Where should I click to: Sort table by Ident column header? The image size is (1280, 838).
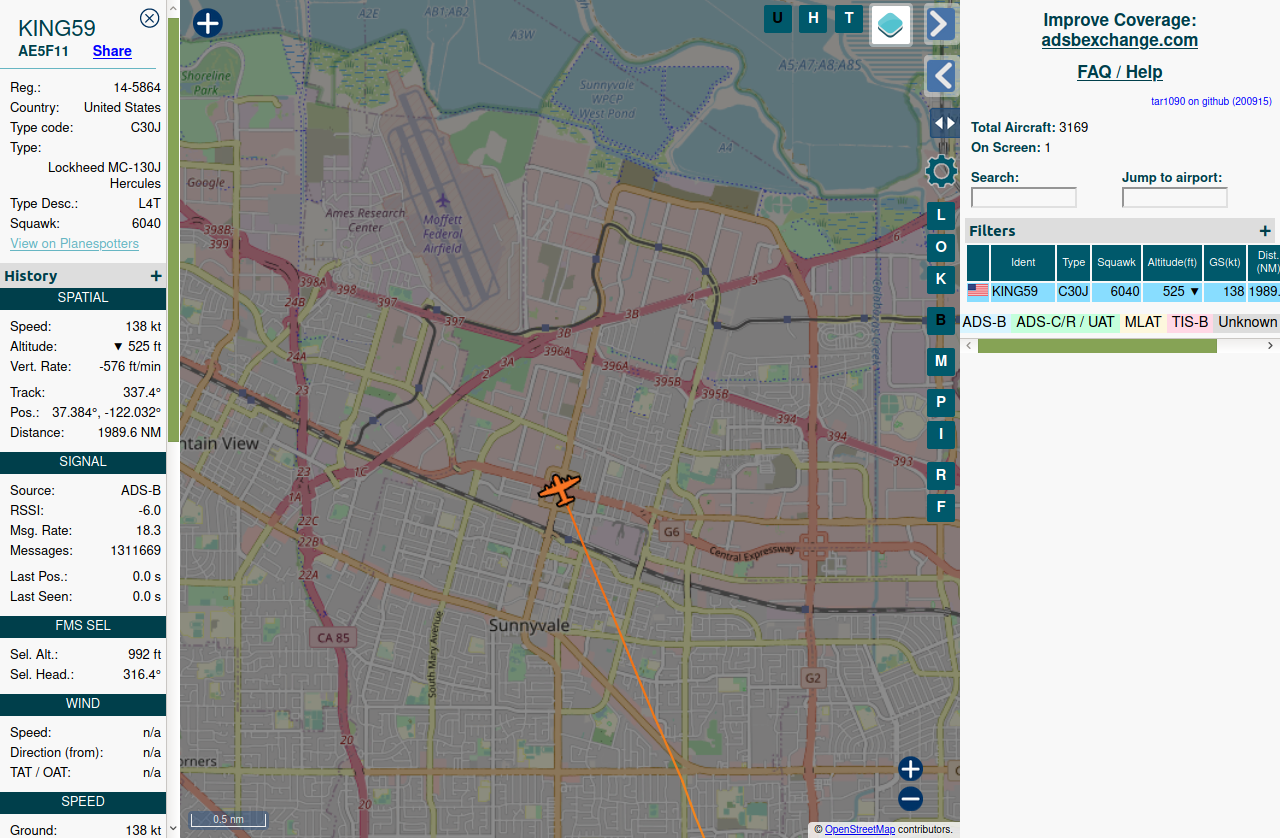1023,263
